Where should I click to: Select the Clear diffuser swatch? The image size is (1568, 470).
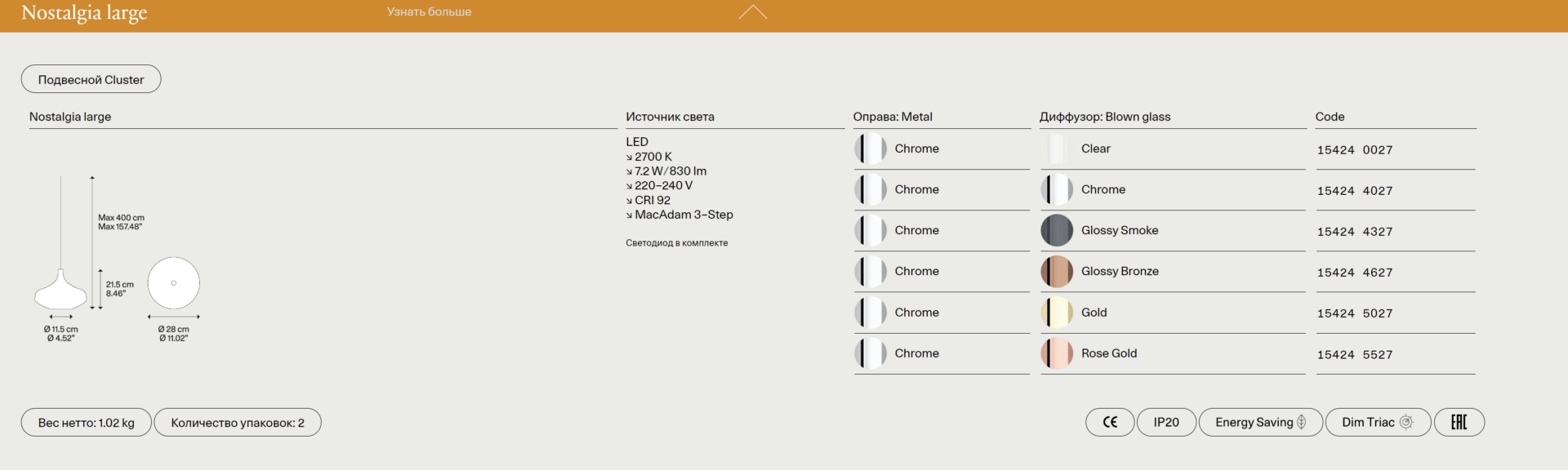click(x=1057, y=149)
